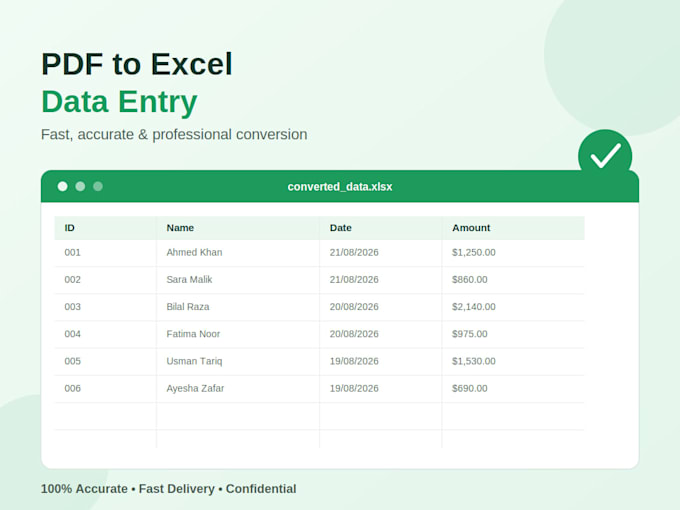Viewport: 680px width, 510px height.
Task: Click Ayesha Zafar's date 19/08/2026
Action: click(380, 389)
